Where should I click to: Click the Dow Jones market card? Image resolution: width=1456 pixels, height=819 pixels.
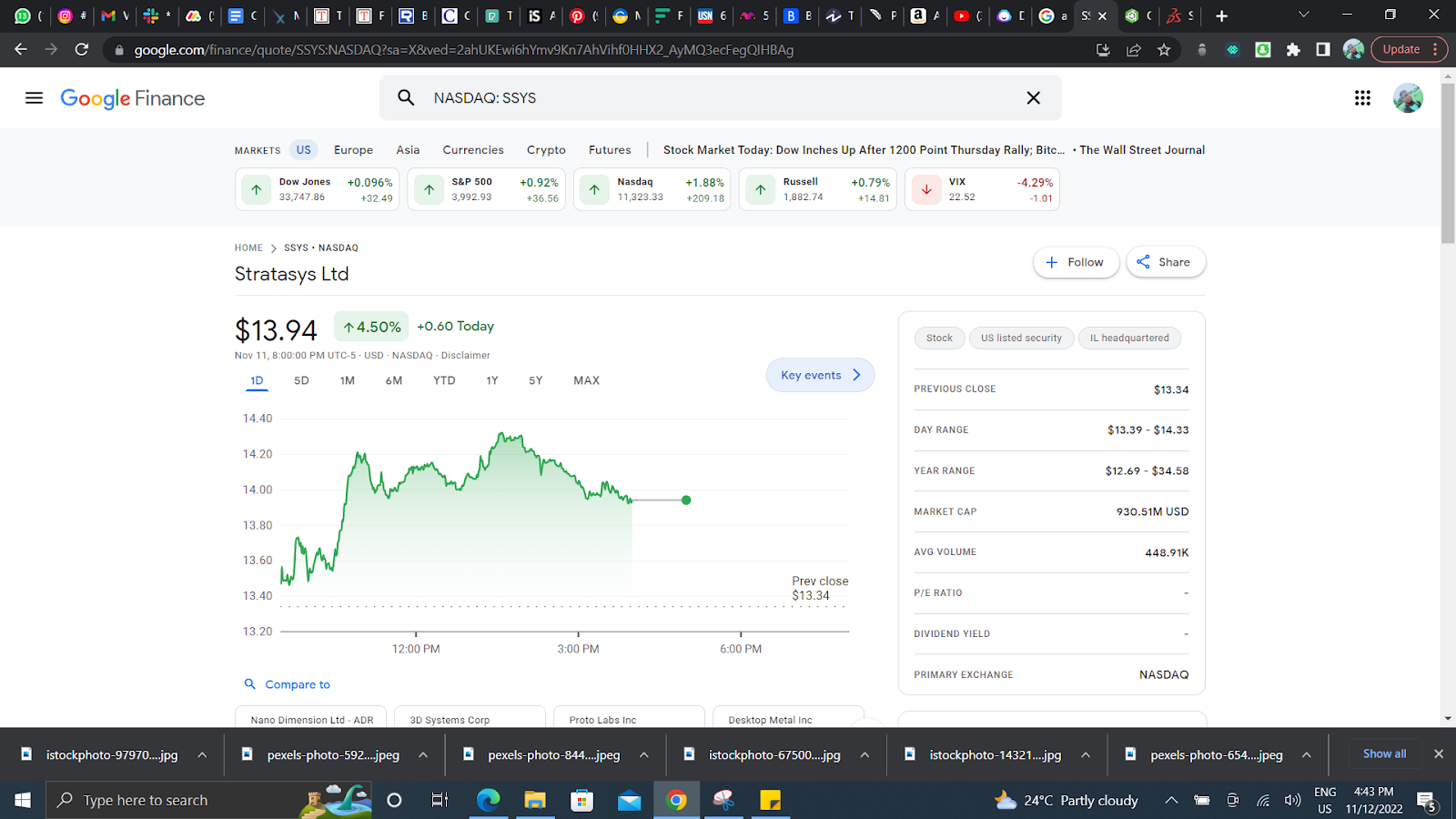tap(318, 189)
